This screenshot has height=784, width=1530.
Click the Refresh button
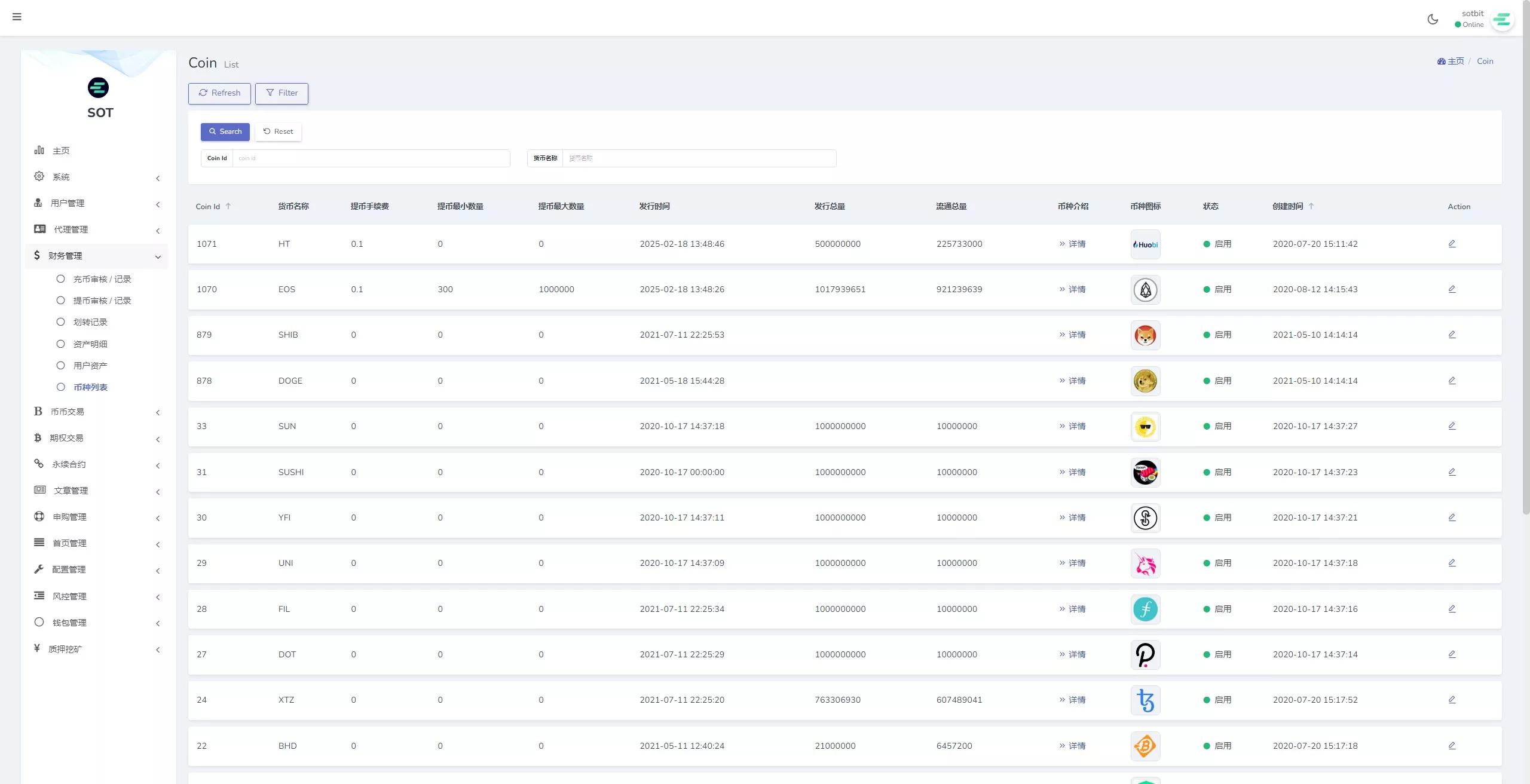click(219, 93)
